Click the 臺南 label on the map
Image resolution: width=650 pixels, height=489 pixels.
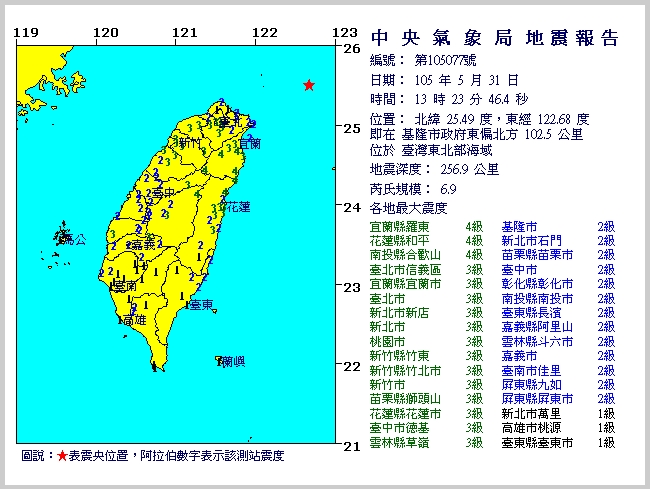click(x=124, y=286)
